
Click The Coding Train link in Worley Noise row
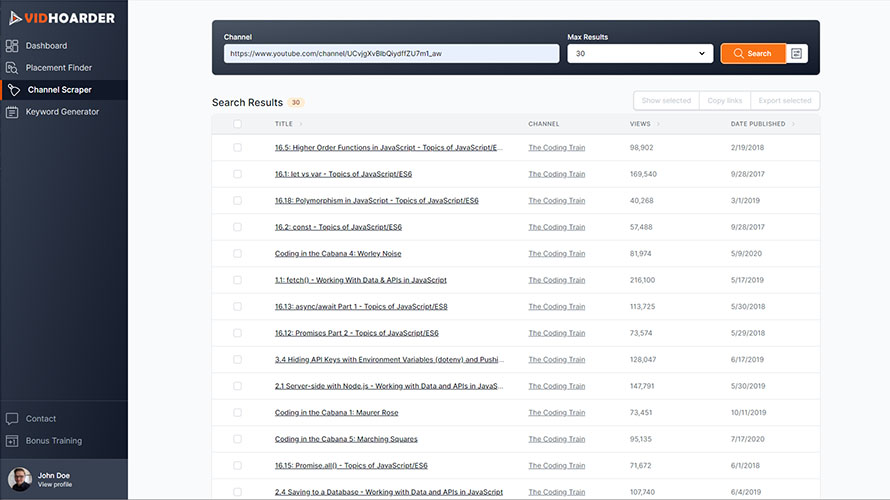click(556, 254)
